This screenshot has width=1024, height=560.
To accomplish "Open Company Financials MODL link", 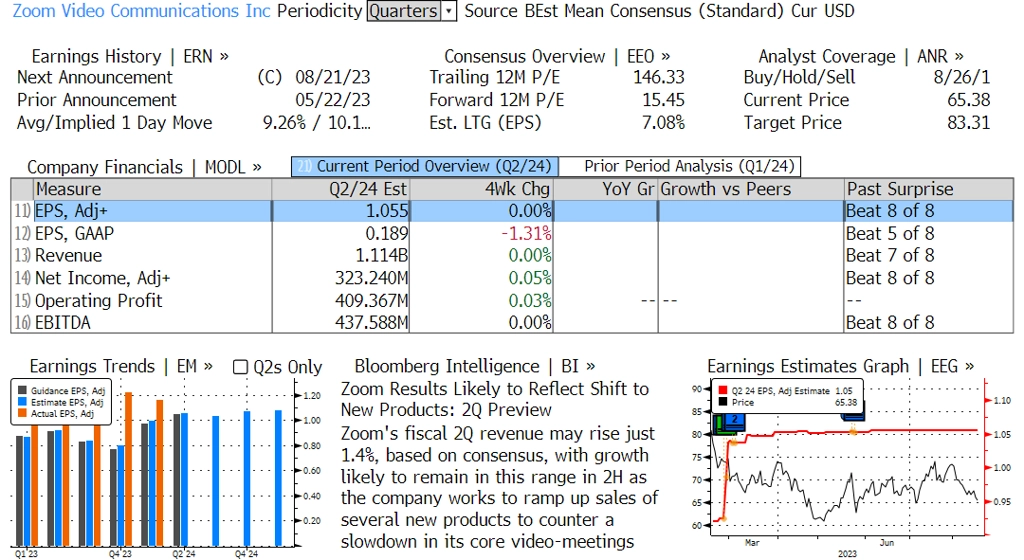I will click(144, 167).
